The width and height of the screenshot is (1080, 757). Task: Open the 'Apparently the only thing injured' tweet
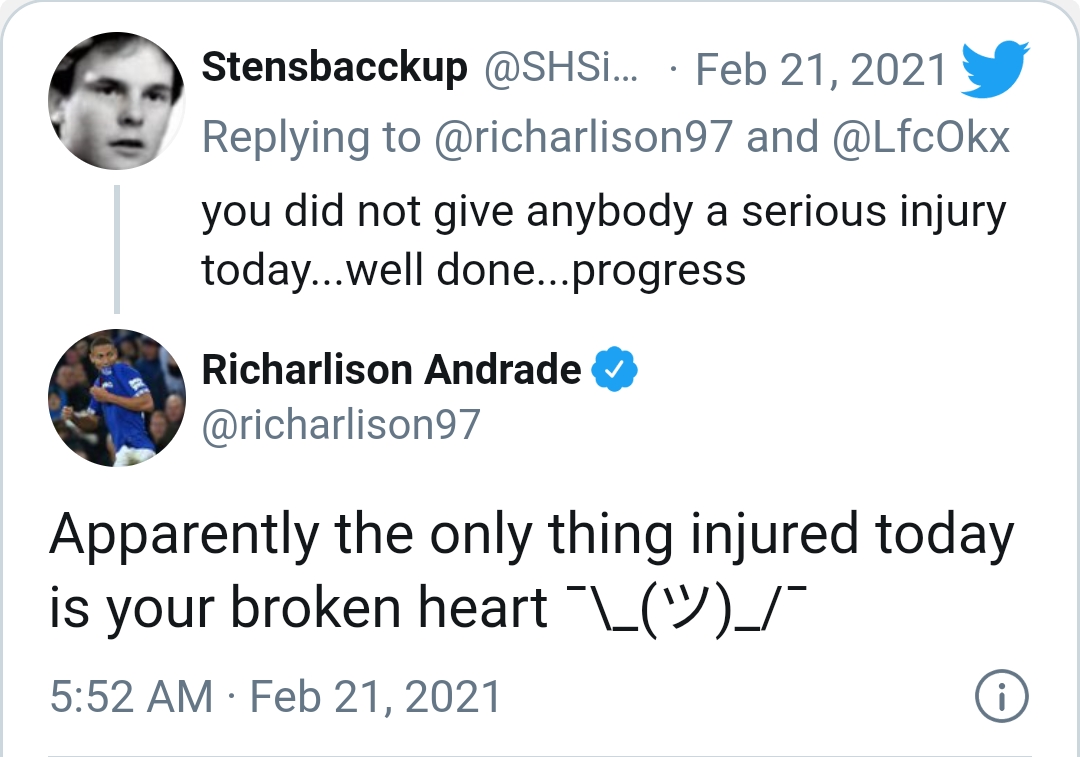coord(532,570)
